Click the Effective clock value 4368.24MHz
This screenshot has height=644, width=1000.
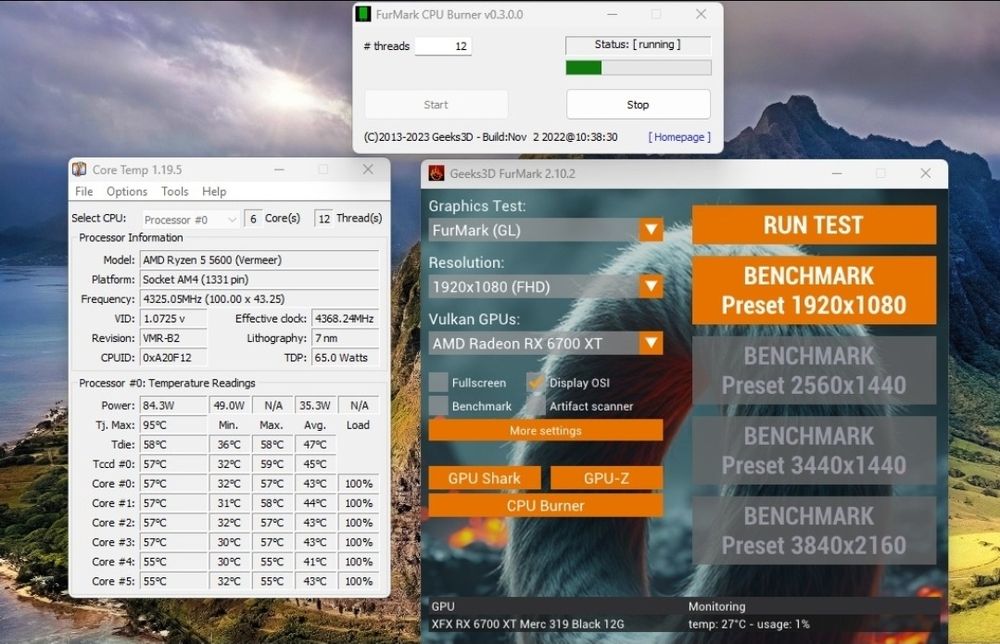(345, 318)
